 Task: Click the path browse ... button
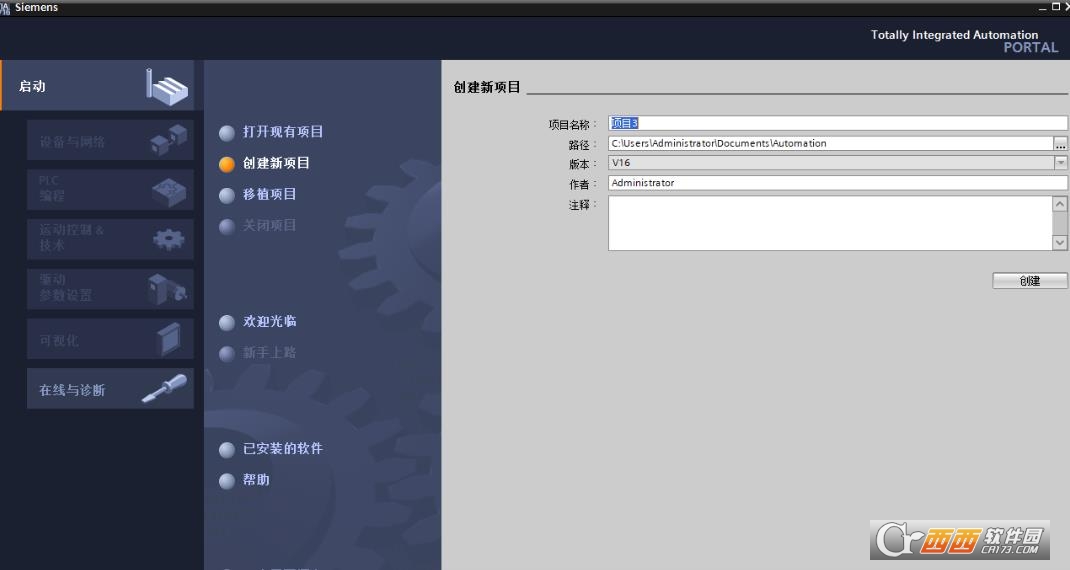[x=1060, y=143]
